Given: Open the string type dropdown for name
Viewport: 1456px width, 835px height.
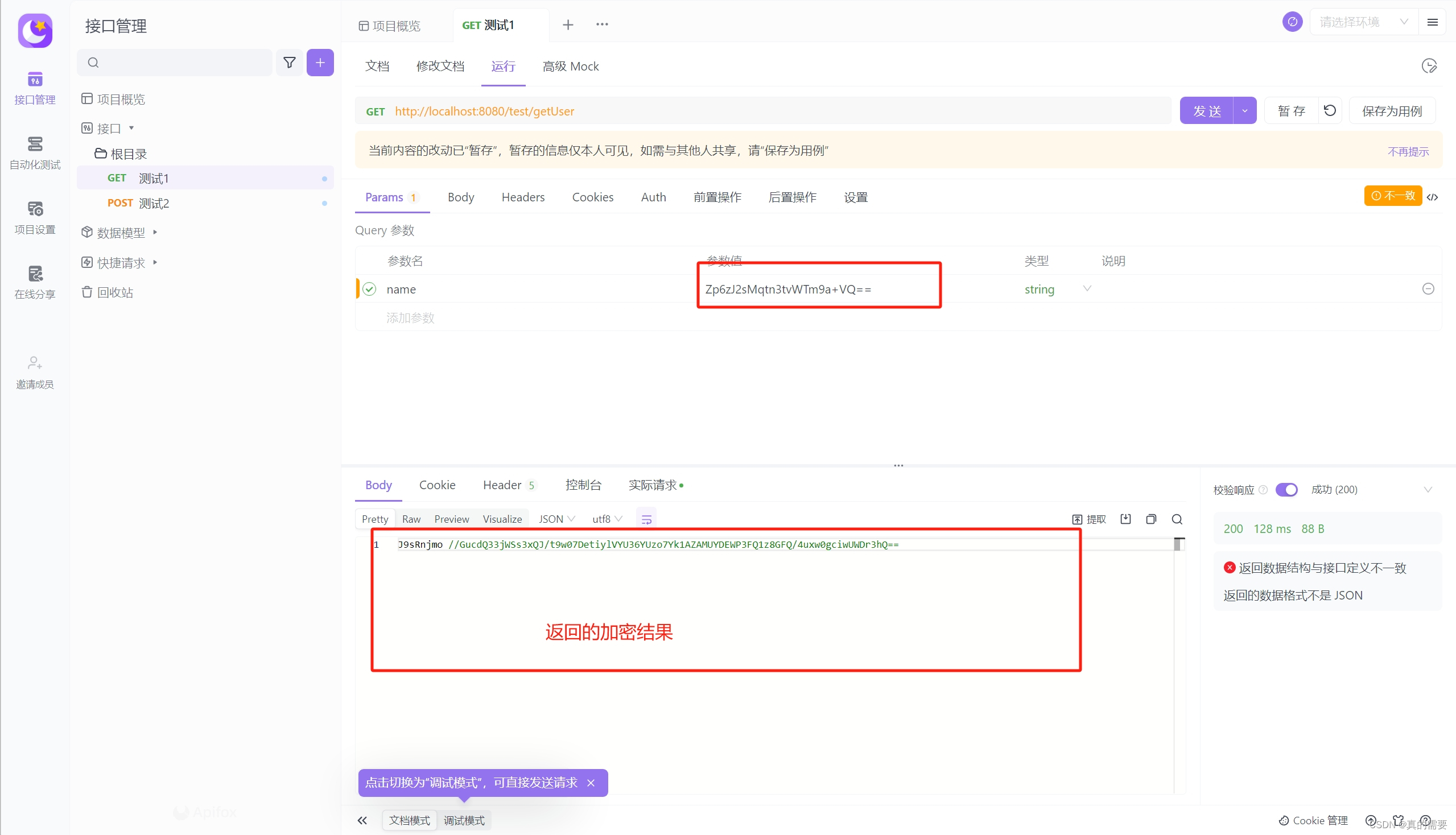Looking at the screenshot, I should point(1087,289).
